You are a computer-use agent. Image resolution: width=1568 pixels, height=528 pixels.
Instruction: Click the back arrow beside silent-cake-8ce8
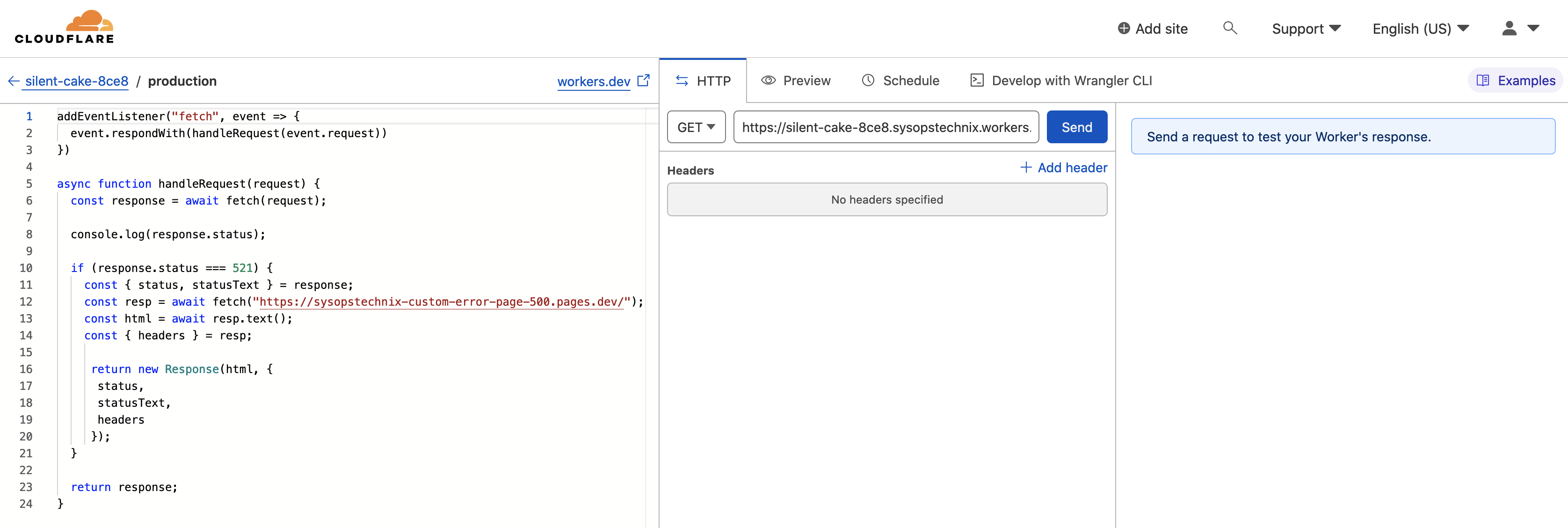[14, 81]
